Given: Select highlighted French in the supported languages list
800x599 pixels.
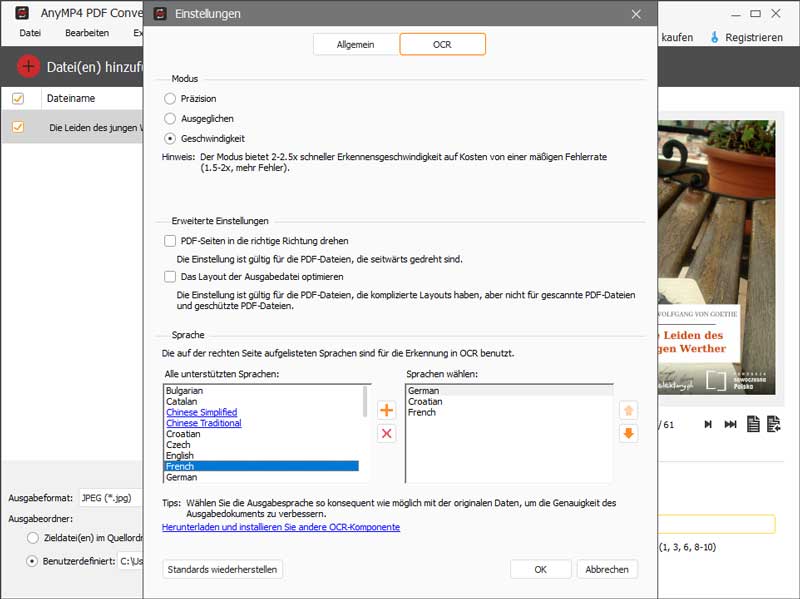Looking at the screenshot, I should [262, 466].
